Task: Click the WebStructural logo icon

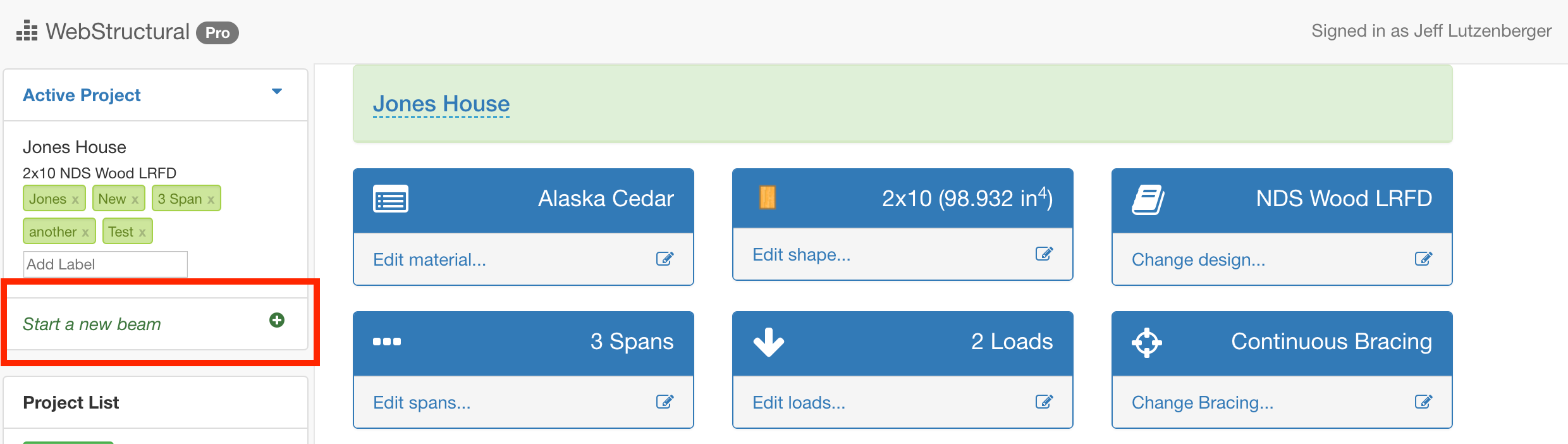Action: coord(27,31)
